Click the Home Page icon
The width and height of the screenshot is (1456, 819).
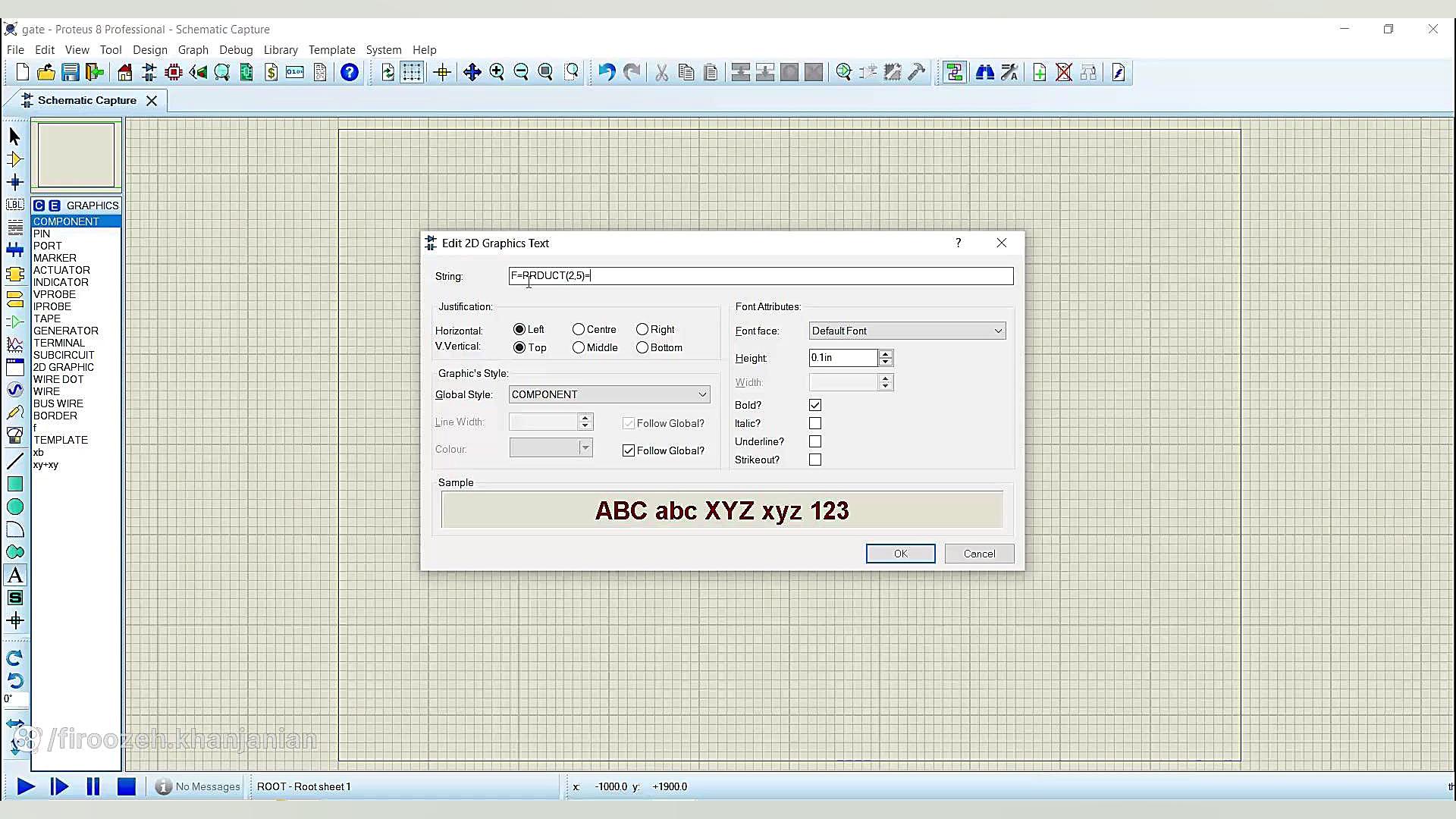tap(124, 72)
